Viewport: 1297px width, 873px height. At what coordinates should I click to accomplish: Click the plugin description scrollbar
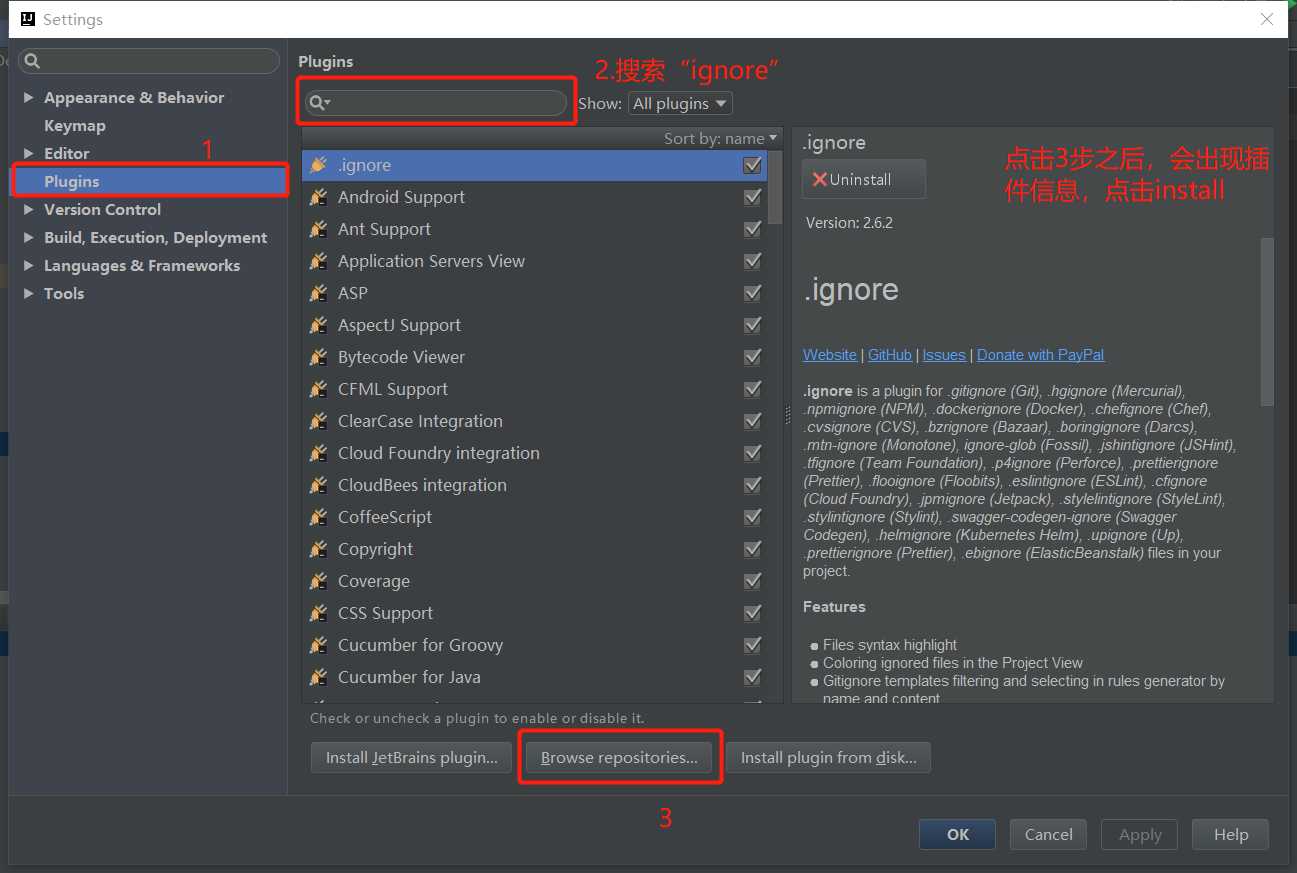tap(1267, 320)
